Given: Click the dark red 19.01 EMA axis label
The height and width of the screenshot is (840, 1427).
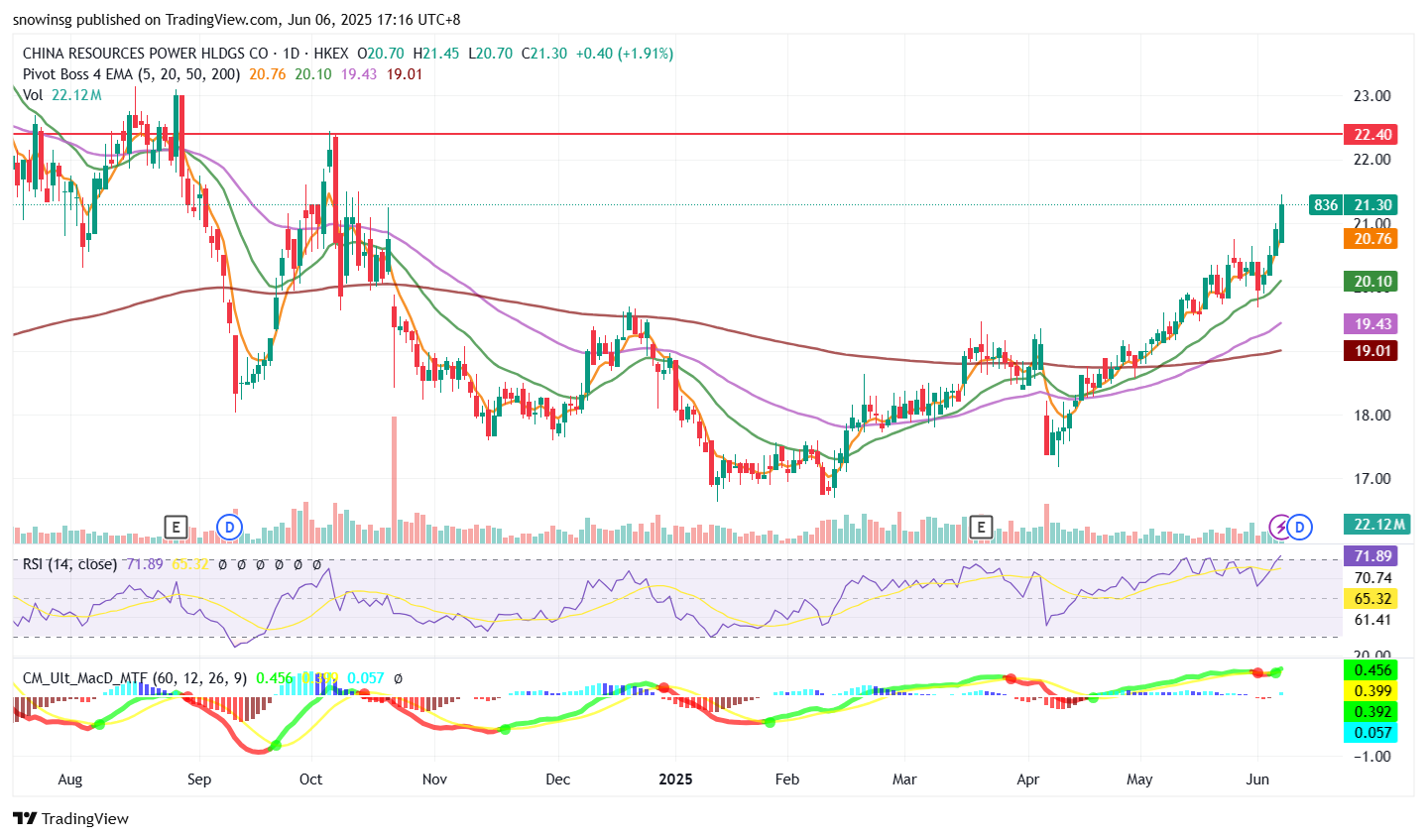Looking at the screenshot, I should coord(1372,350).
